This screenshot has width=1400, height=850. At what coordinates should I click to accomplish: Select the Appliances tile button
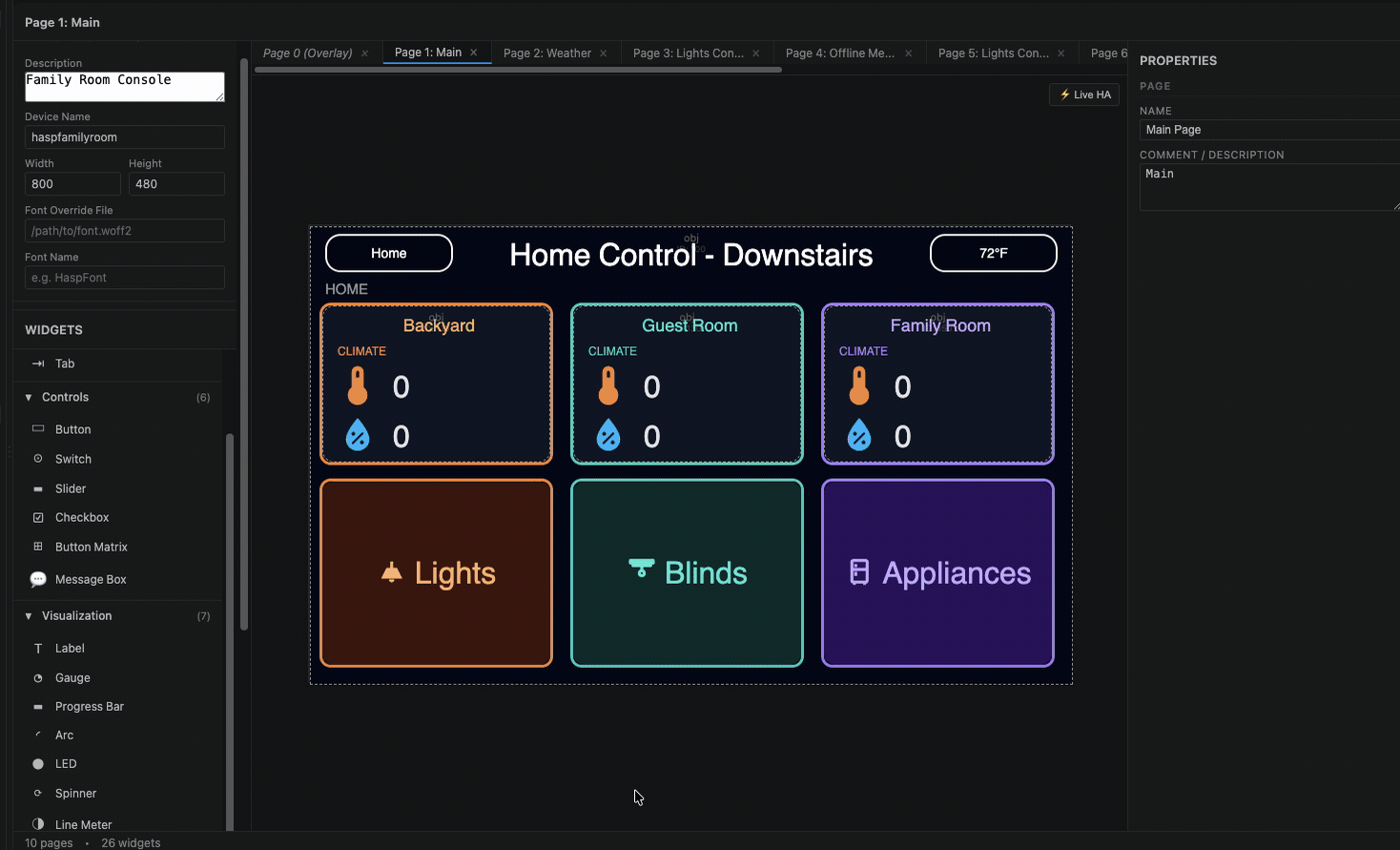[938, 572]
